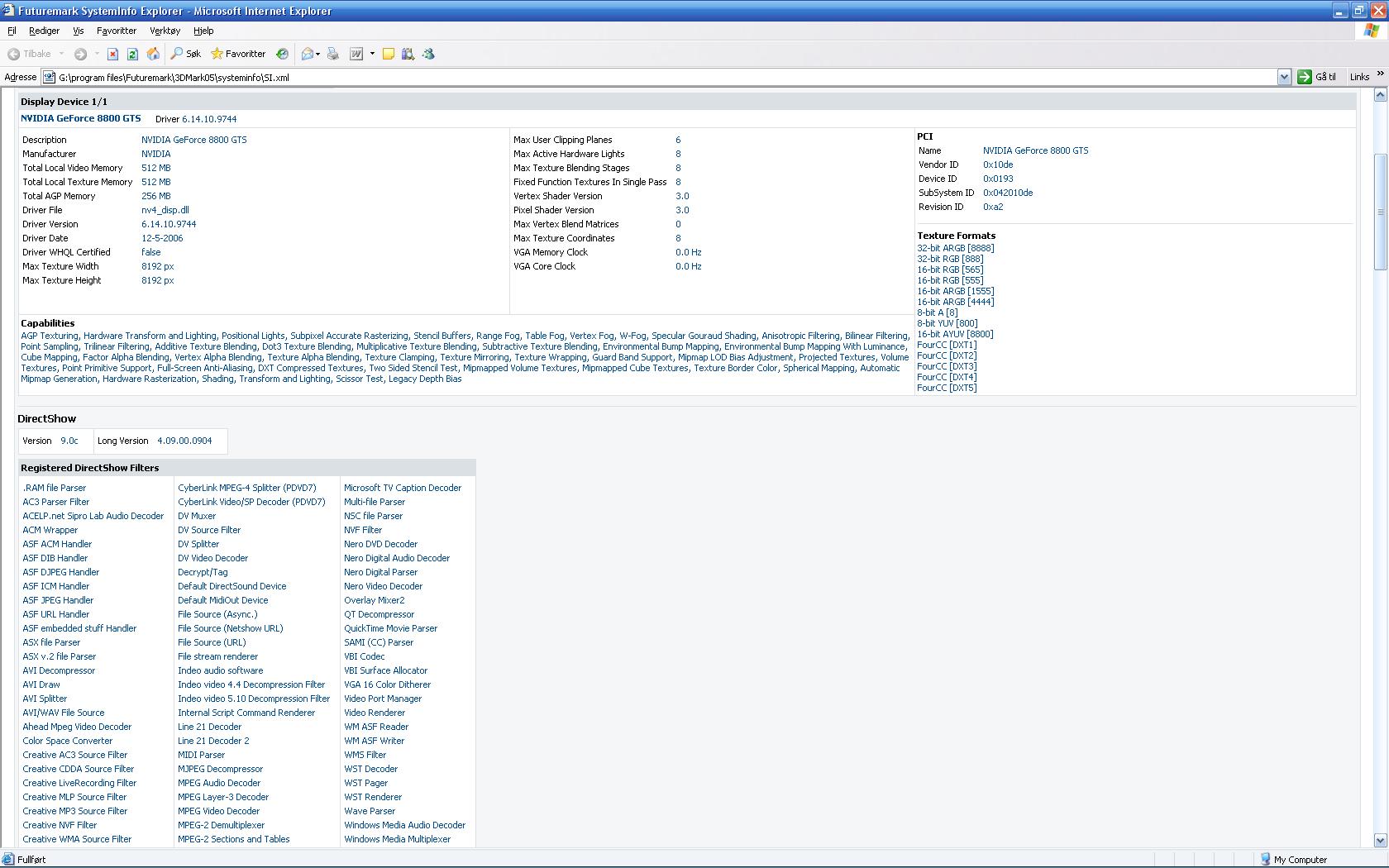The width and height of the screenshot is (1389, 868).
Task: Open the Favoritter menu
Action: (117, 31)
